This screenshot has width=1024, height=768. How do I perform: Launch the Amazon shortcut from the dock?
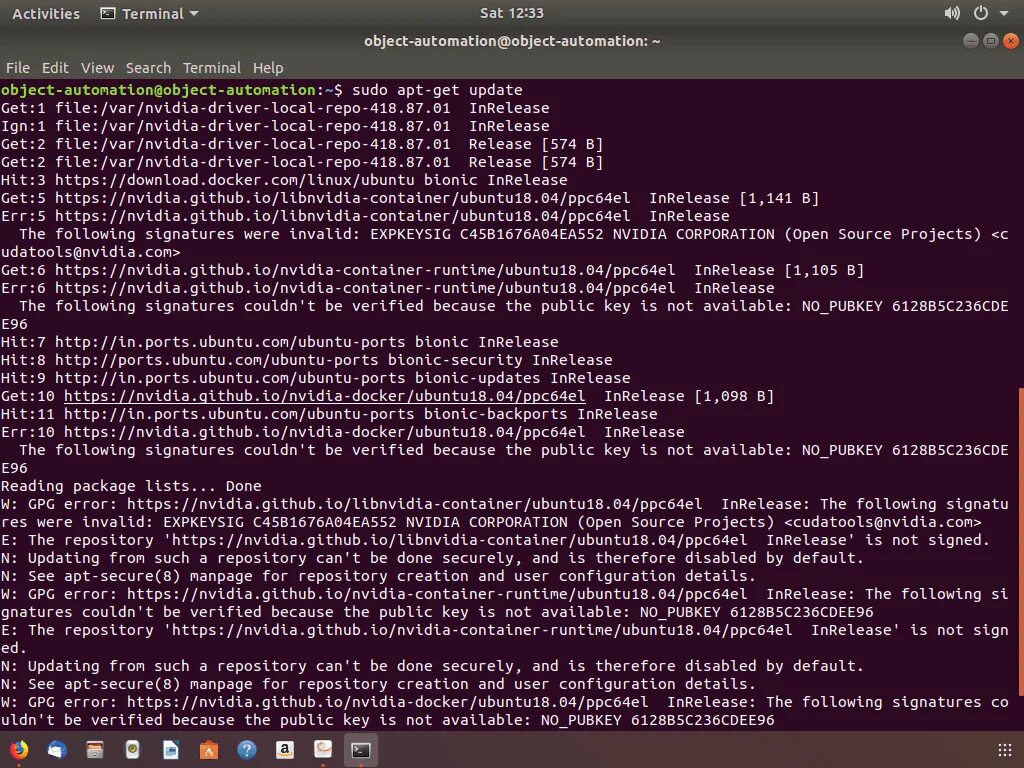pyautogui.click(x=284, y=748)
